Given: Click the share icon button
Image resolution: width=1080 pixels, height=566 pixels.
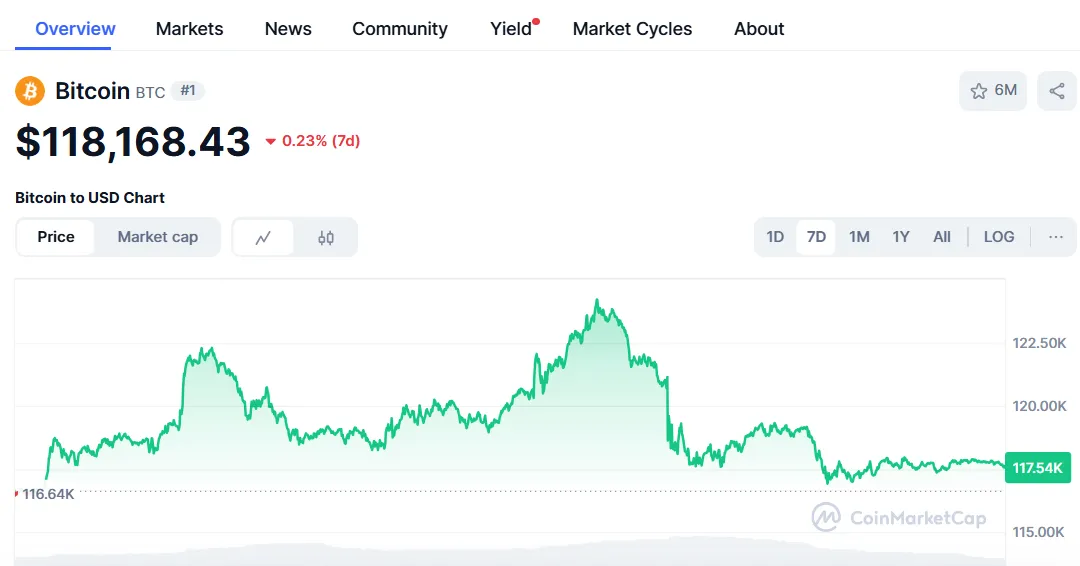Looking at the screenshot, I should [x=1056, y=91].
